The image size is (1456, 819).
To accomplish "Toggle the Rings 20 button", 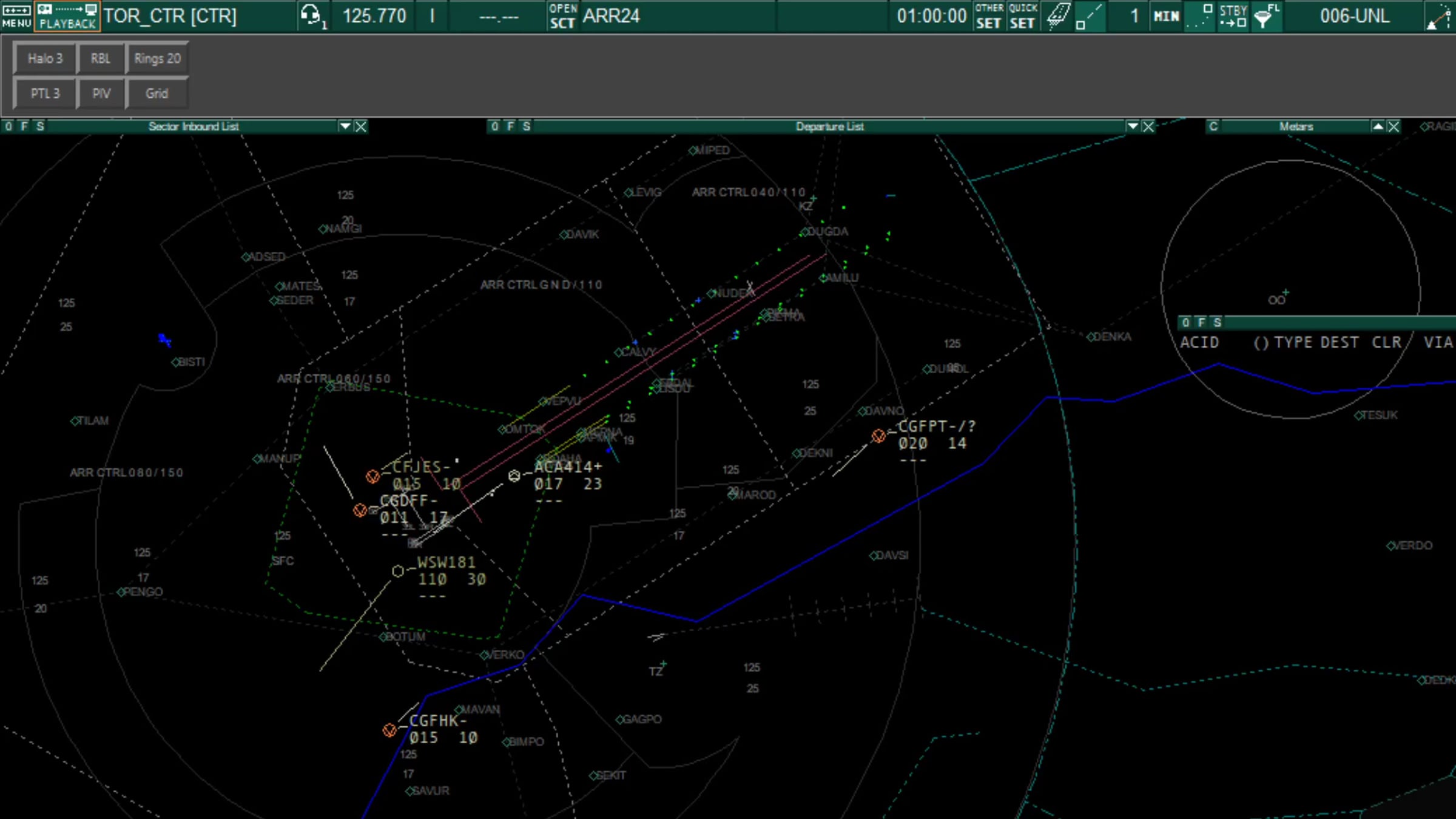I will tap(157, 59).
